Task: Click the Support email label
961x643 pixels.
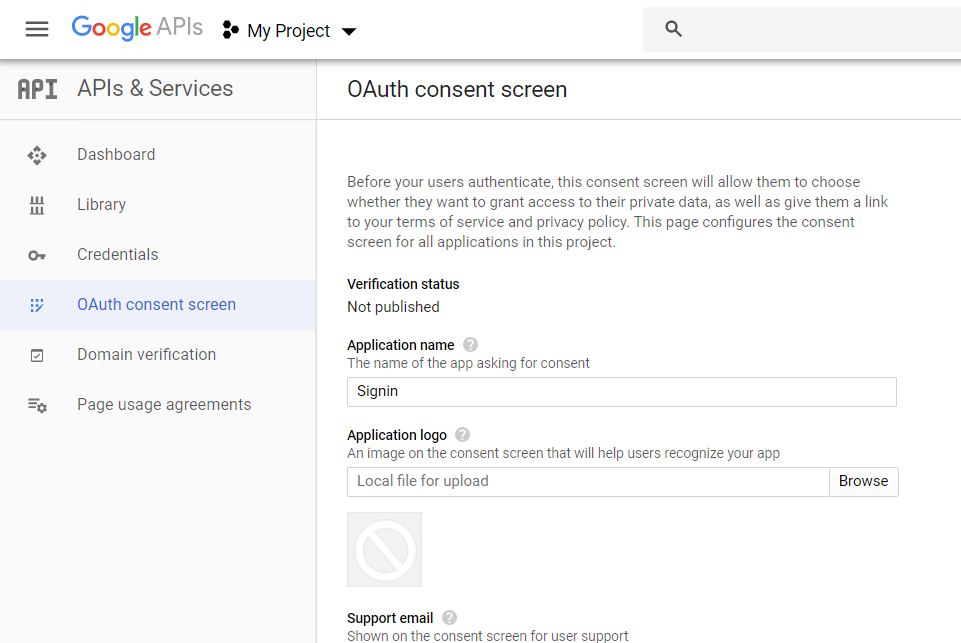Action: [390, 618]
